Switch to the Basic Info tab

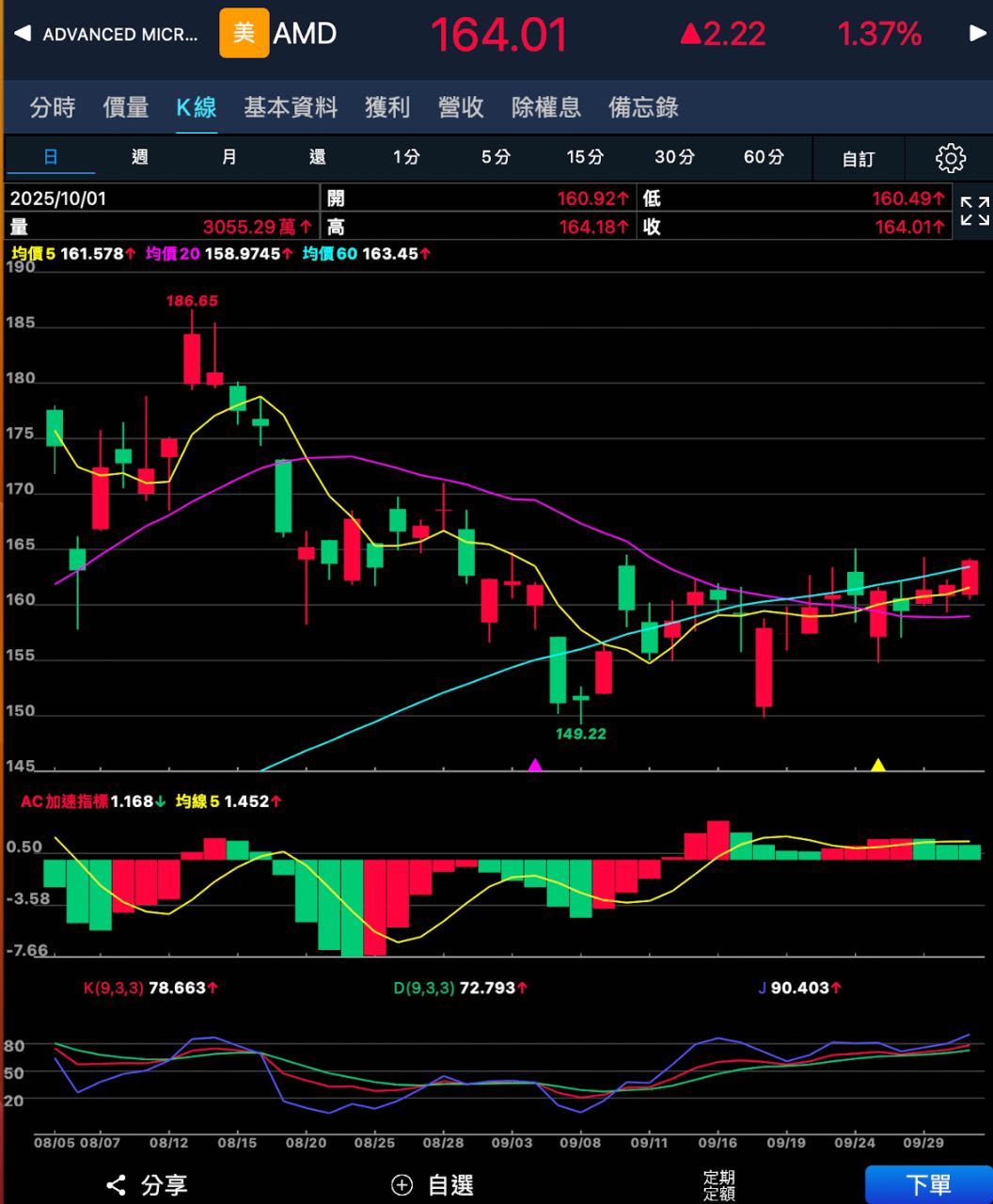coord(291,107)
